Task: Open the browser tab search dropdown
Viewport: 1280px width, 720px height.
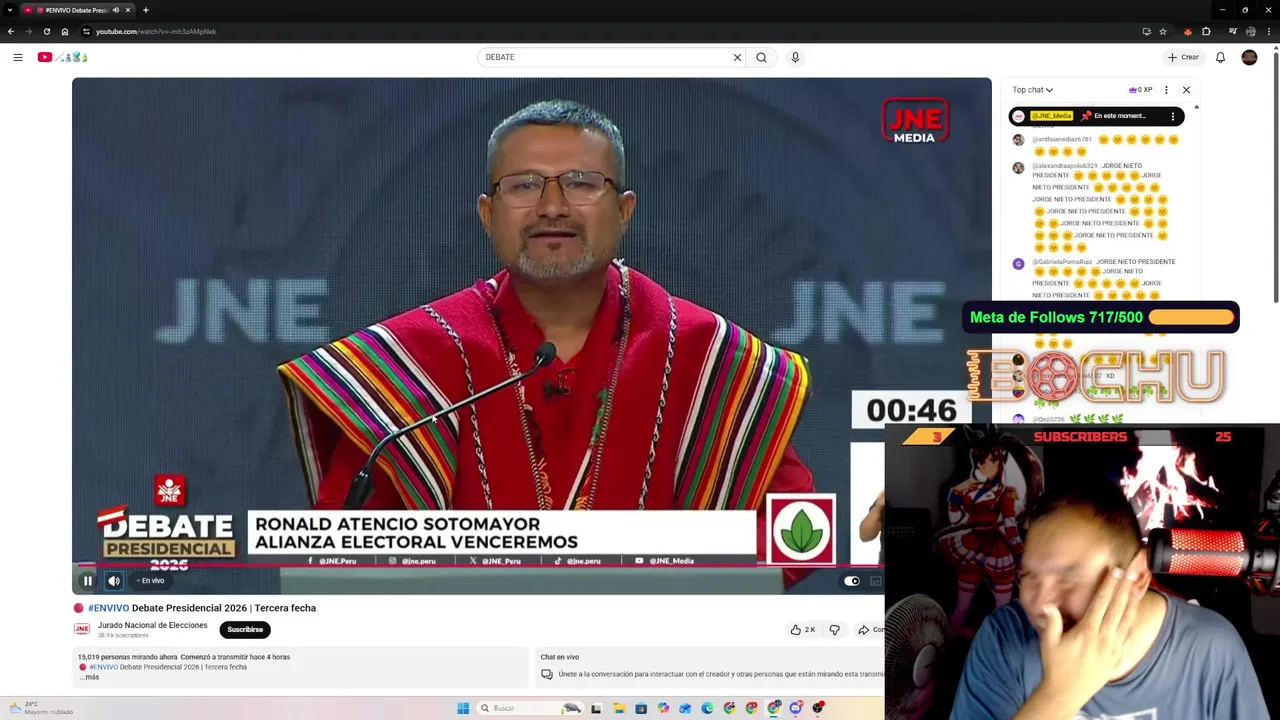Action: [x=10, y=10]
